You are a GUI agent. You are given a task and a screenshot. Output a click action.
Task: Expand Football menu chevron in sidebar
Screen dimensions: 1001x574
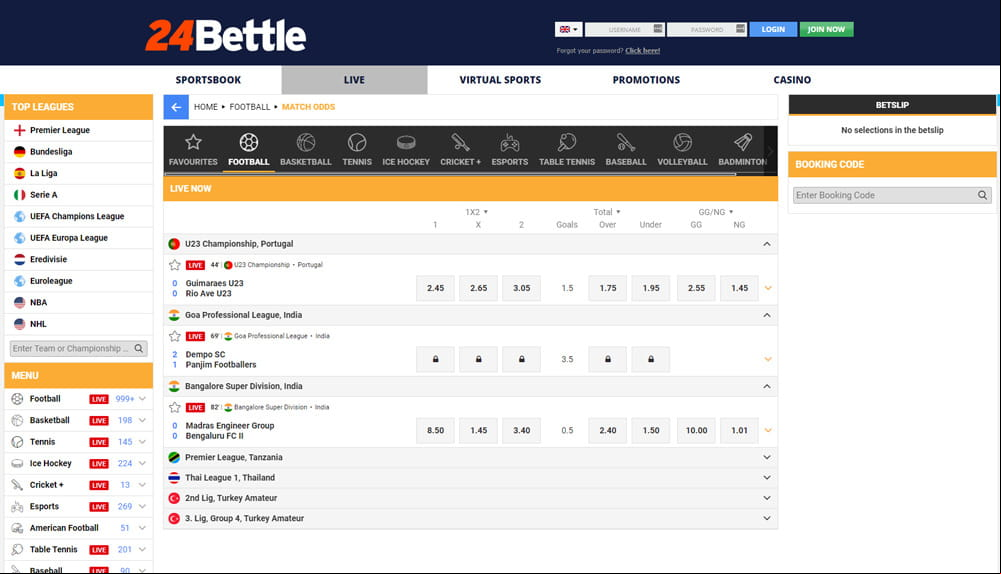point(142,399)
